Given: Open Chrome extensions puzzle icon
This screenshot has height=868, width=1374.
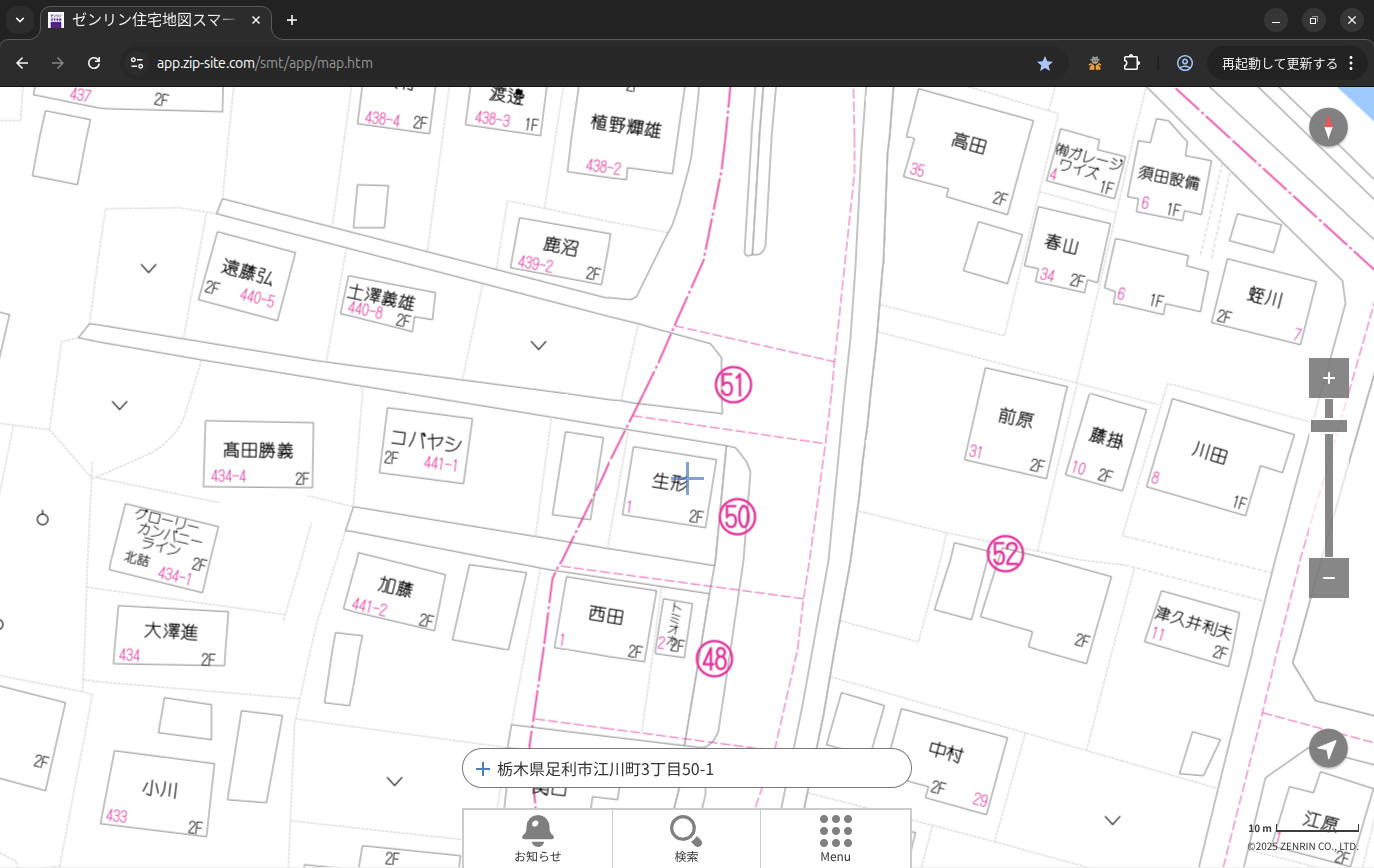Looking at the screenshot, I should pyautogui.click(x=1131, y=63).
